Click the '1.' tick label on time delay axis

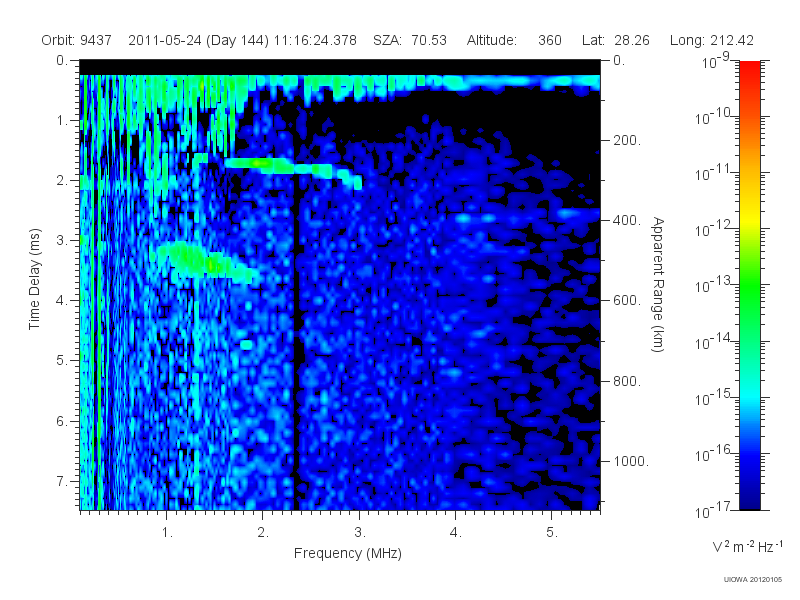62,121
